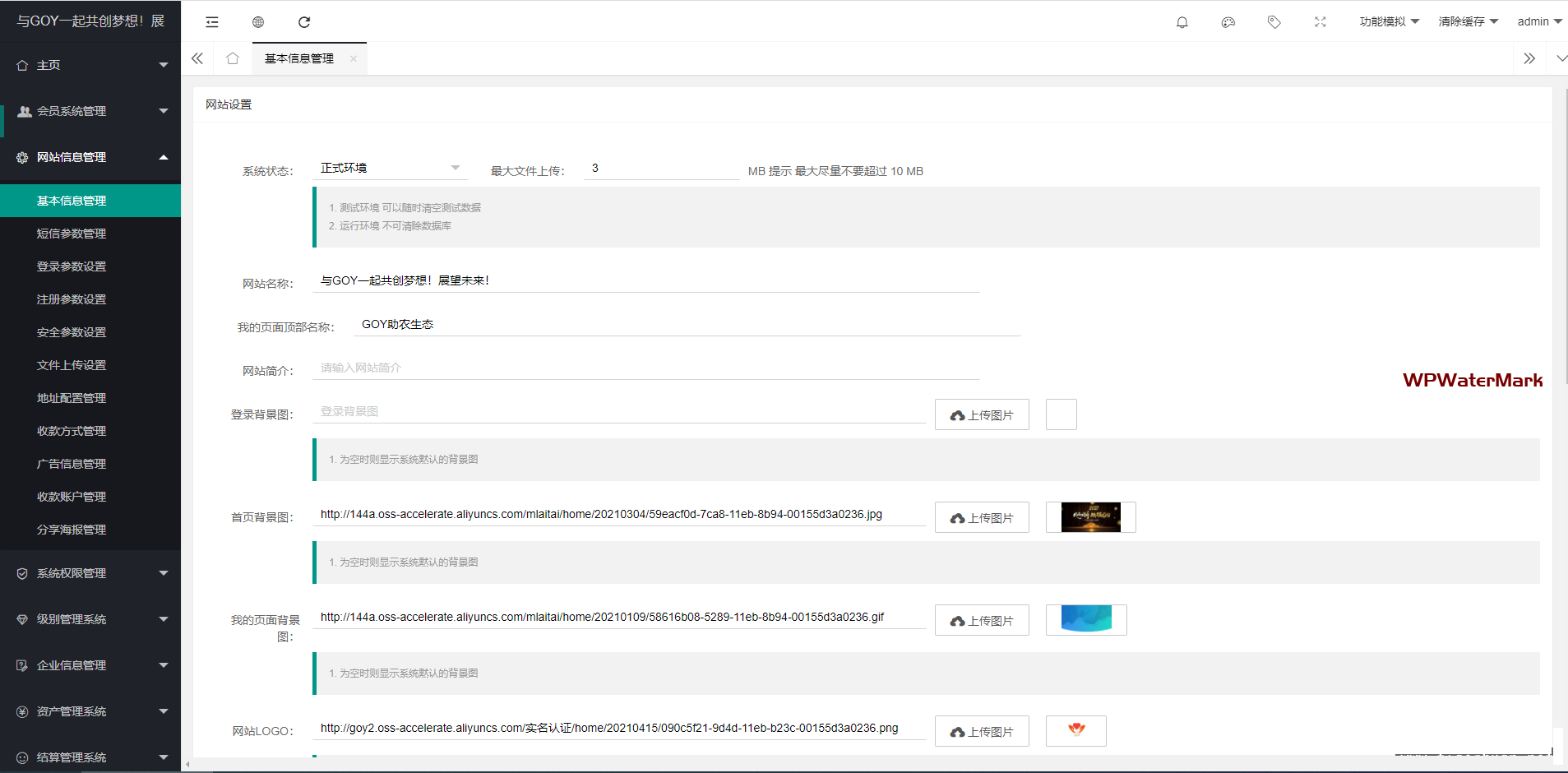This screenshot has width=1568, height=773.
Task: Open the theme palette icon
Action: pos(1228,22)
